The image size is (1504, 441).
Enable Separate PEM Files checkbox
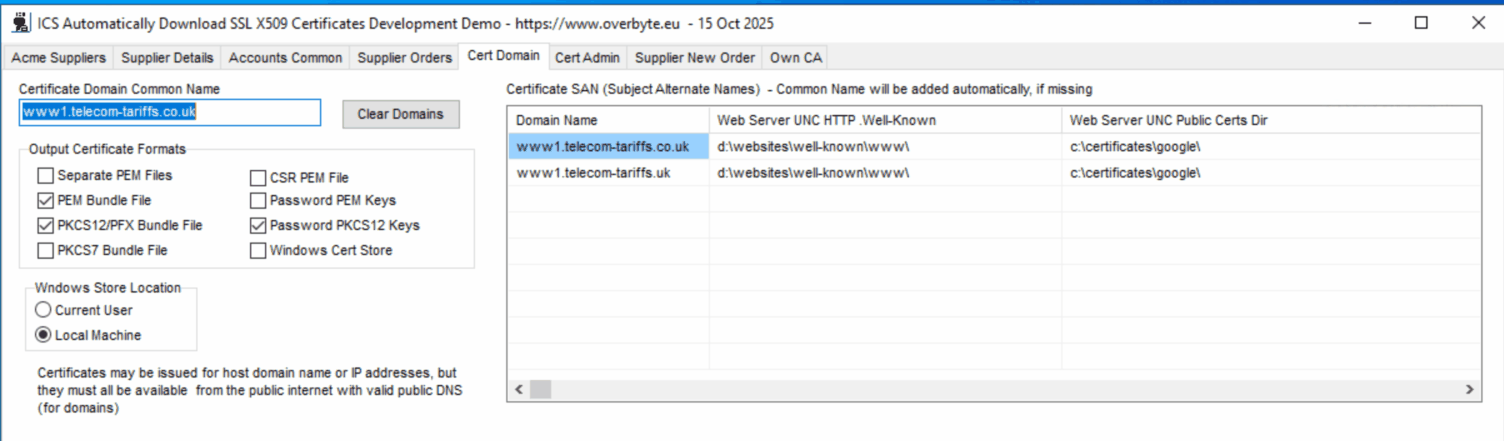pos(45,176)
